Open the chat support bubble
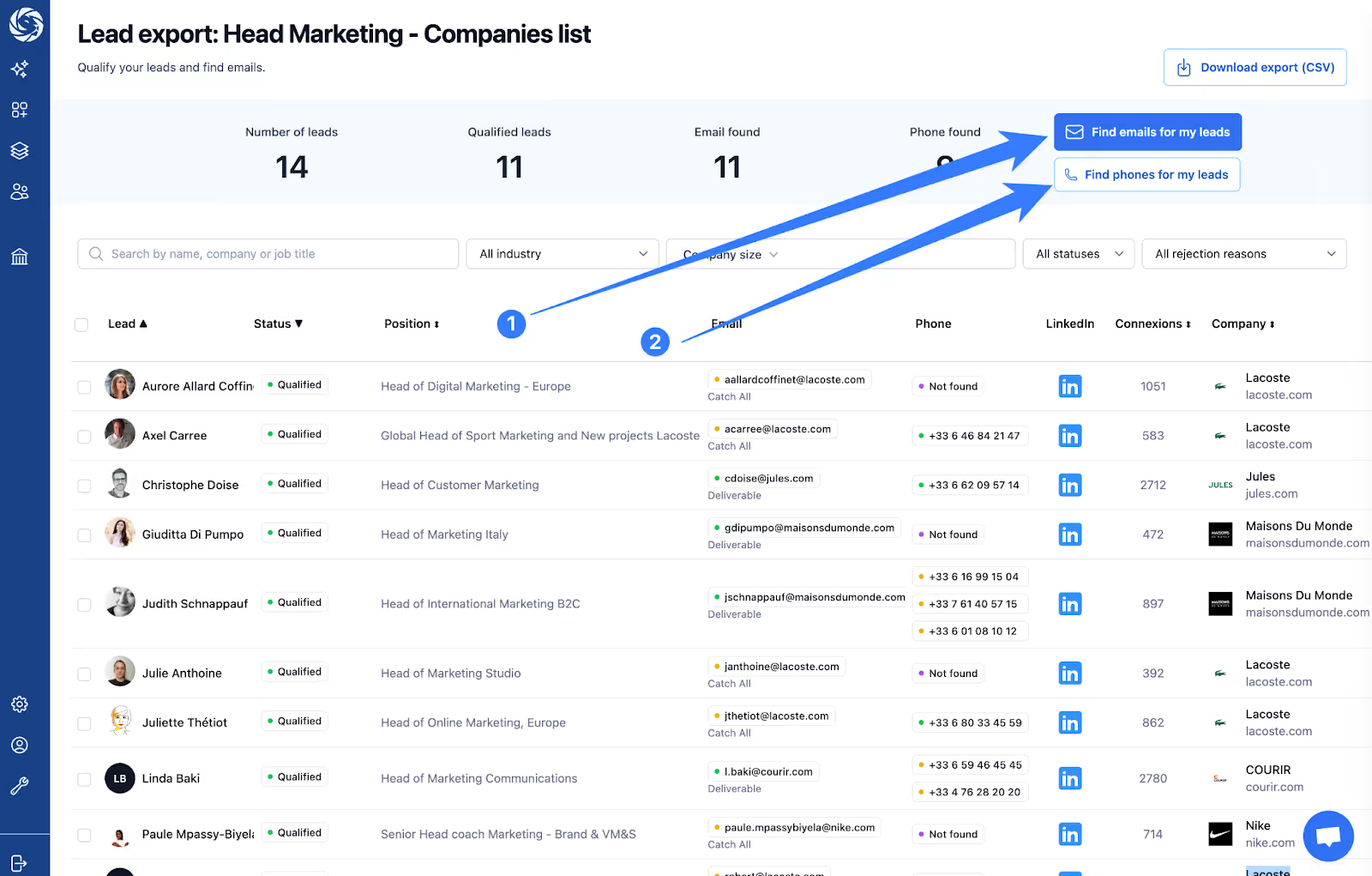The width and height of the screenshot is (1372, 876). 1328,836
